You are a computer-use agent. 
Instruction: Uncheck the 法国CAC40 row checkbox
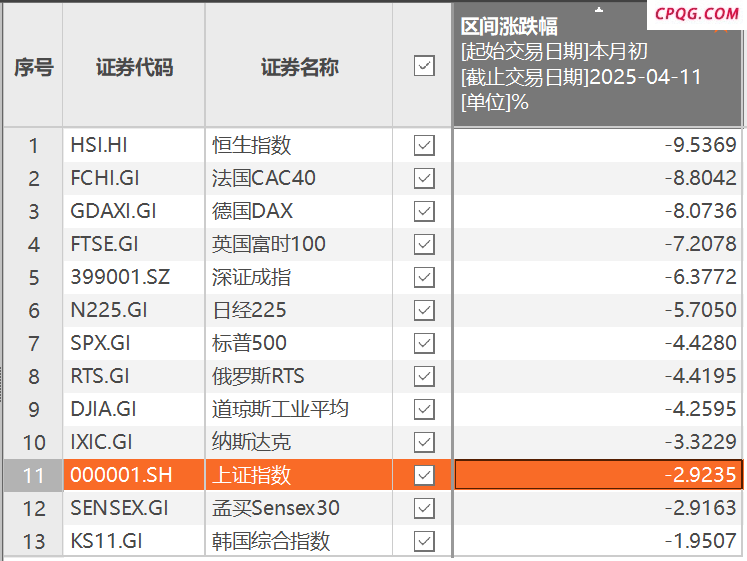click(x=424, y=178)
